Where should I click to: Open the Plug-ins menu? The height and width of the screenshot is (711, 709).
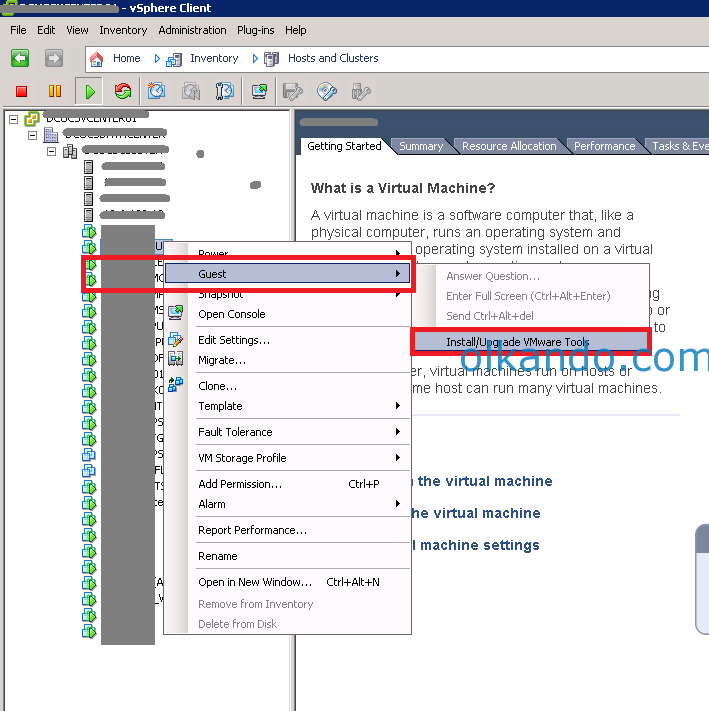click(x=256, y=30)
